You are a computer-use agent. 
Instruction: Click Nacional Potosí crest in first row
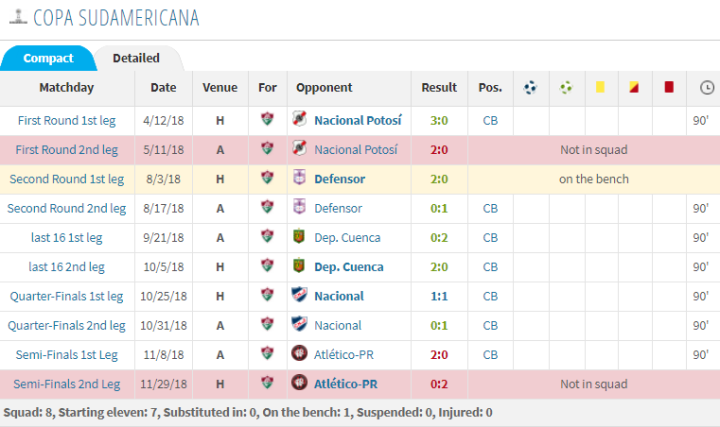[299, 120]
